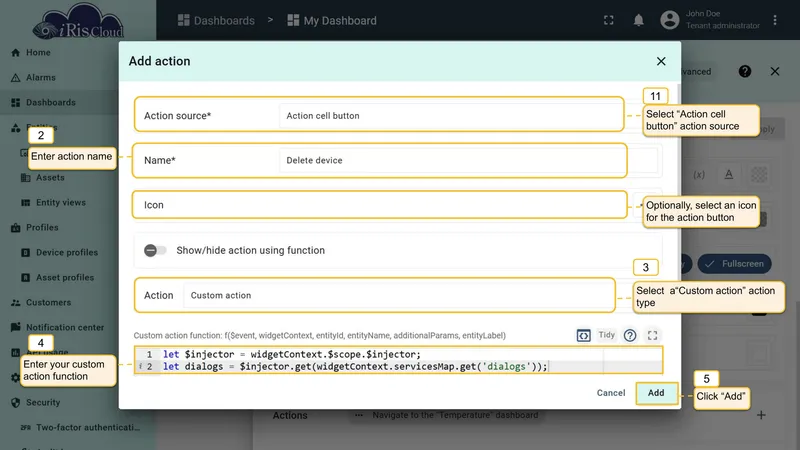800x450 pixels.
Task: Open custom action function help icon
Action: 630,335
